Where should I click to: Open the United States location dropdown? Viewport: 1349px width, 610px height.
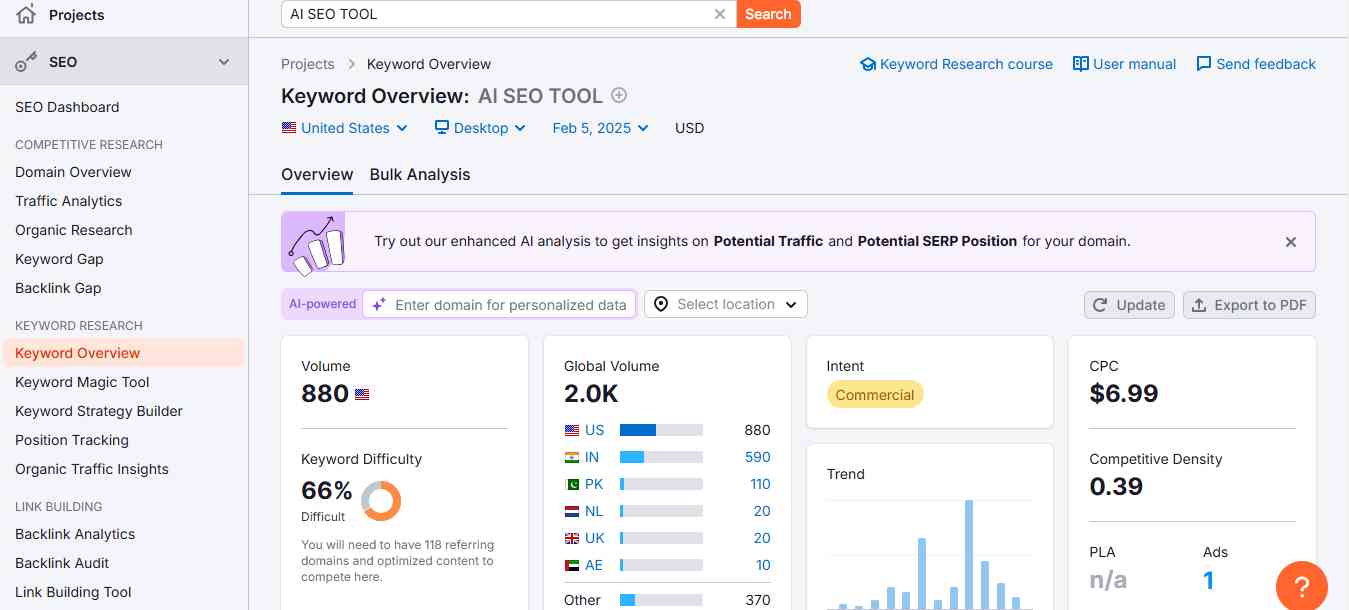coord(345,128)
